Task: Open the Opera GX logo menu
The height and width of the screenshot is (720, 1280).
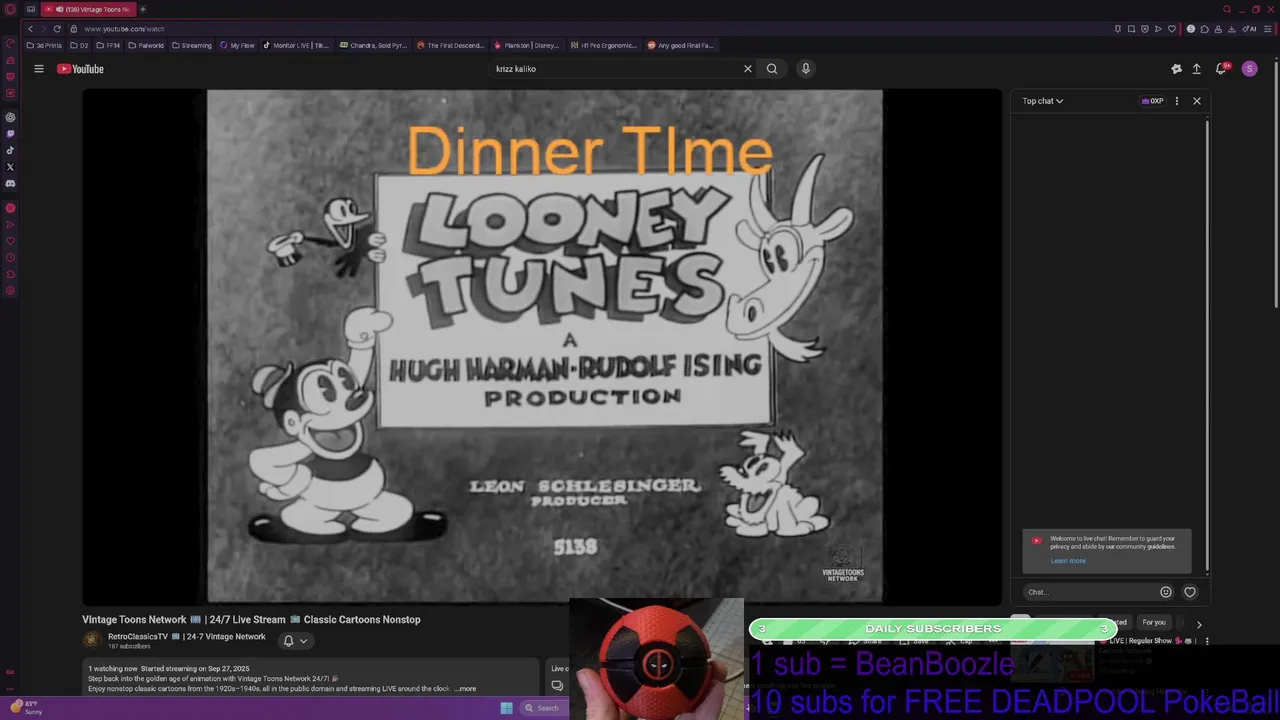Action: point(10,9)
